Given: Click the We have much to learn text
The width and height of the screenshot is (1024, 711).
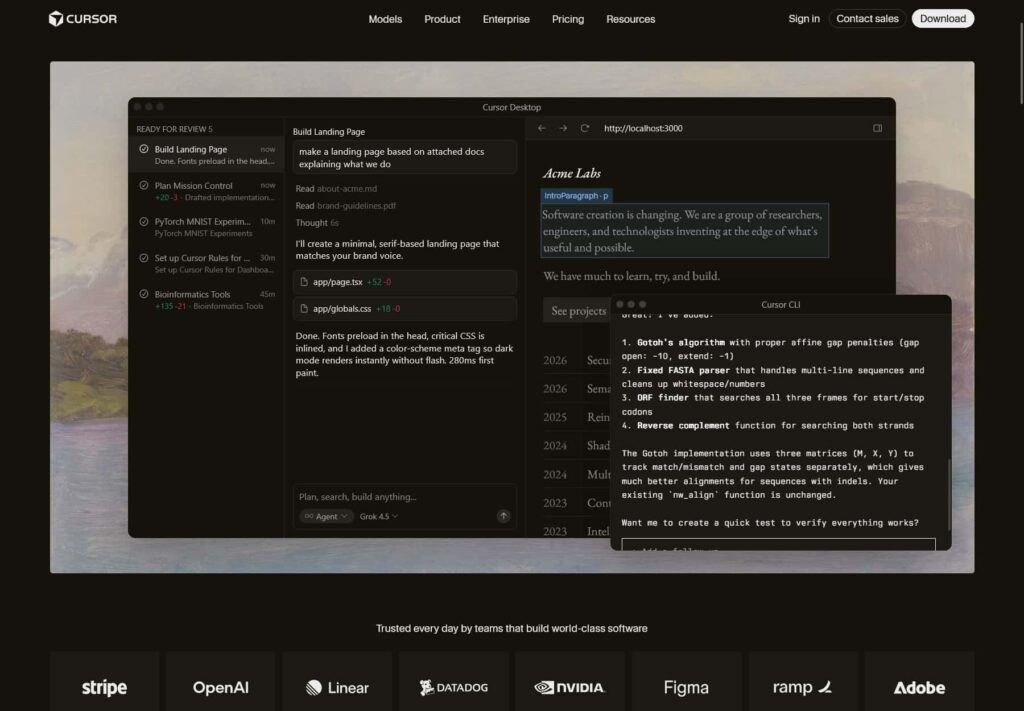Looking at the screenshot, I should [x=632, y=276].
